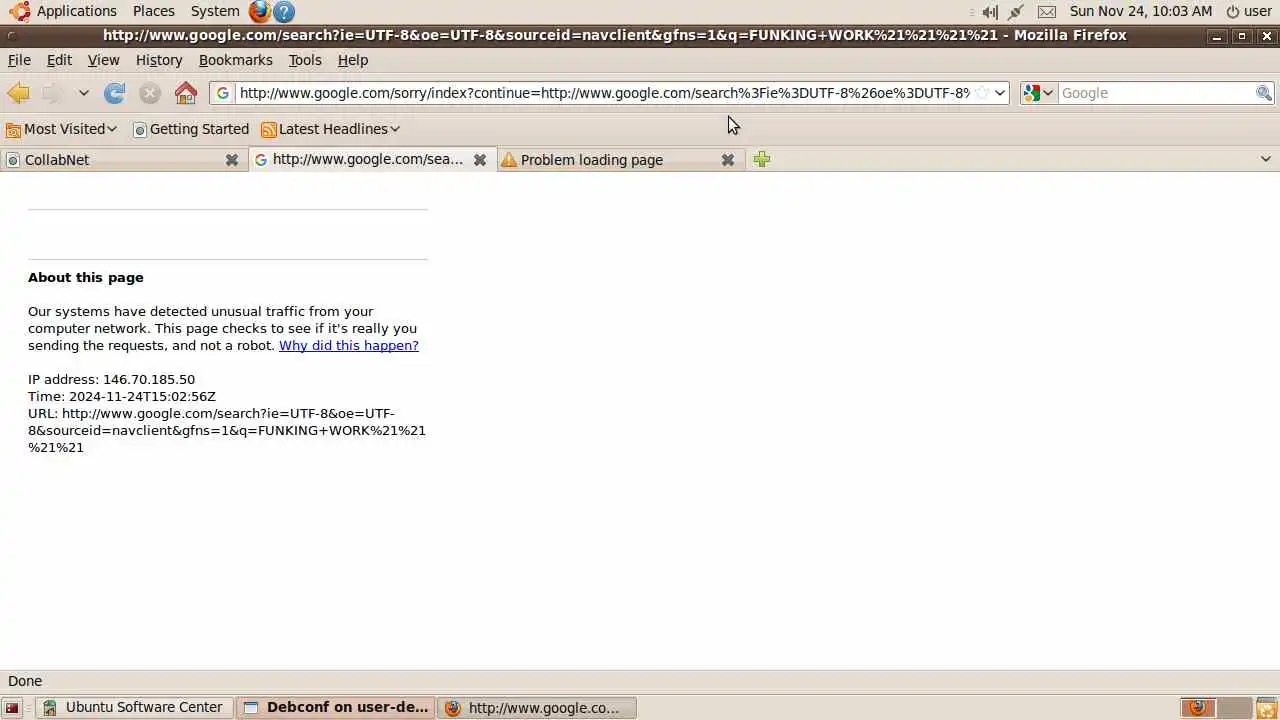Open the mail envelope indicator
The image size is (1280, 720).
click(1047, 12)
